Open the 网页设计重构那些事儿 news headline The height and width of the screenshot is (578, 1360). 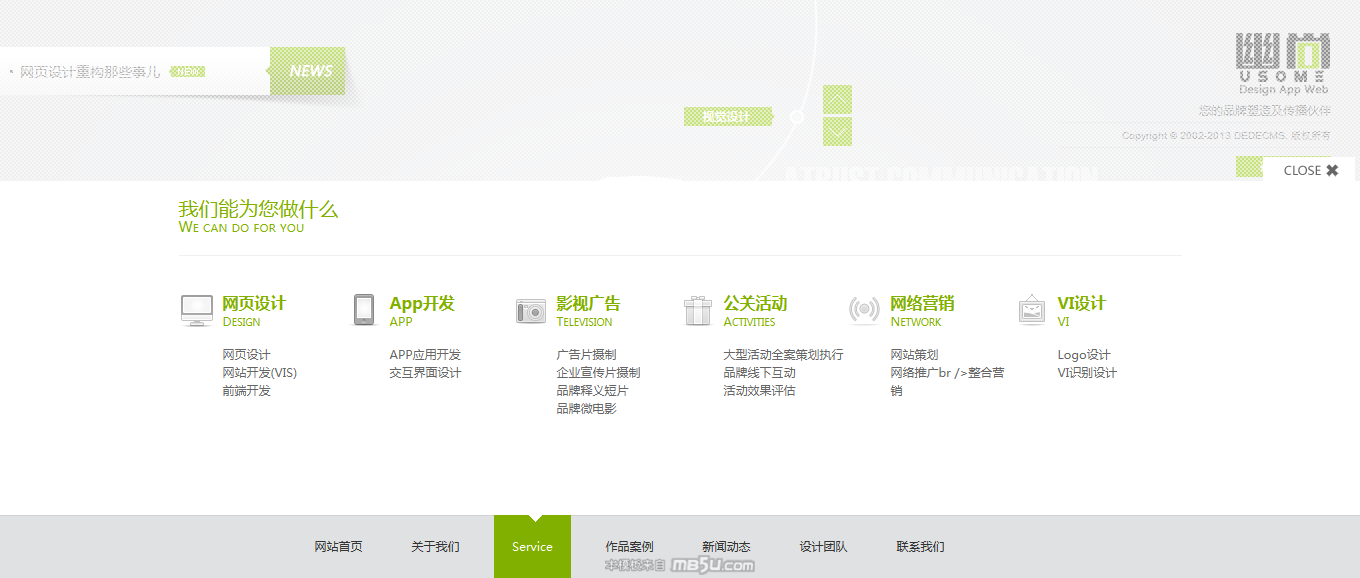(x=90, y=72)
